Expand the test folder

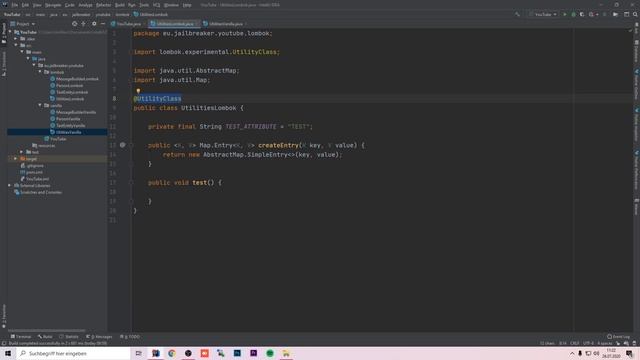[22, 152]
